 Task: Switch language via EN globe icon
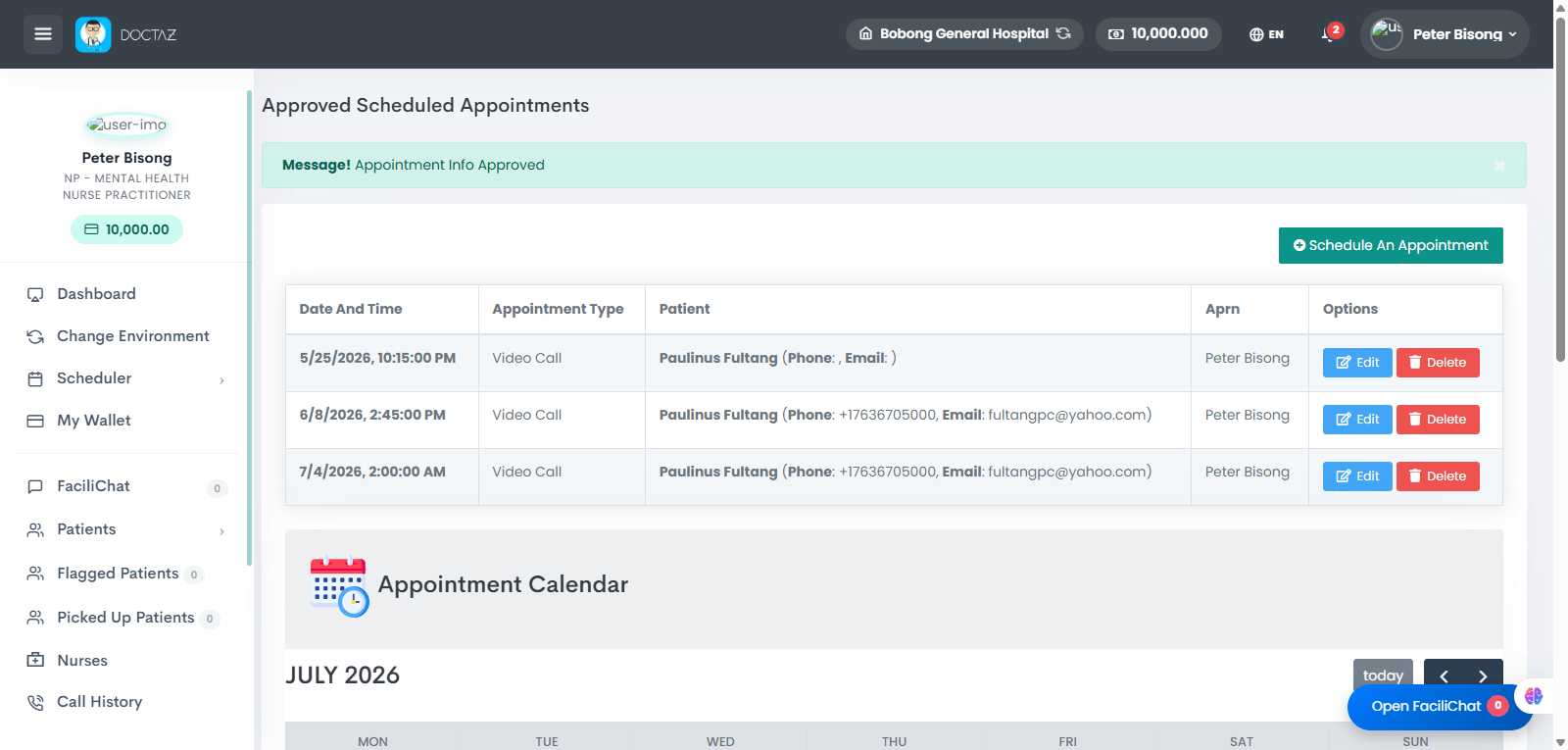pos(1266,34)
